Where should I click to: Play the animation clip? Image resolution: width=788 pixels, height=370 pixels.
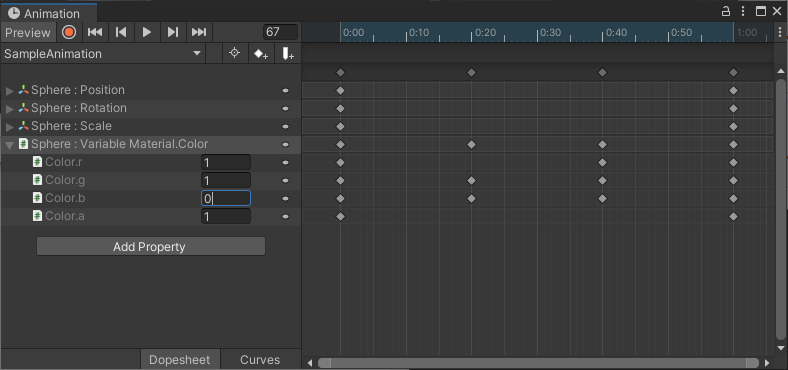pos(147,32)
